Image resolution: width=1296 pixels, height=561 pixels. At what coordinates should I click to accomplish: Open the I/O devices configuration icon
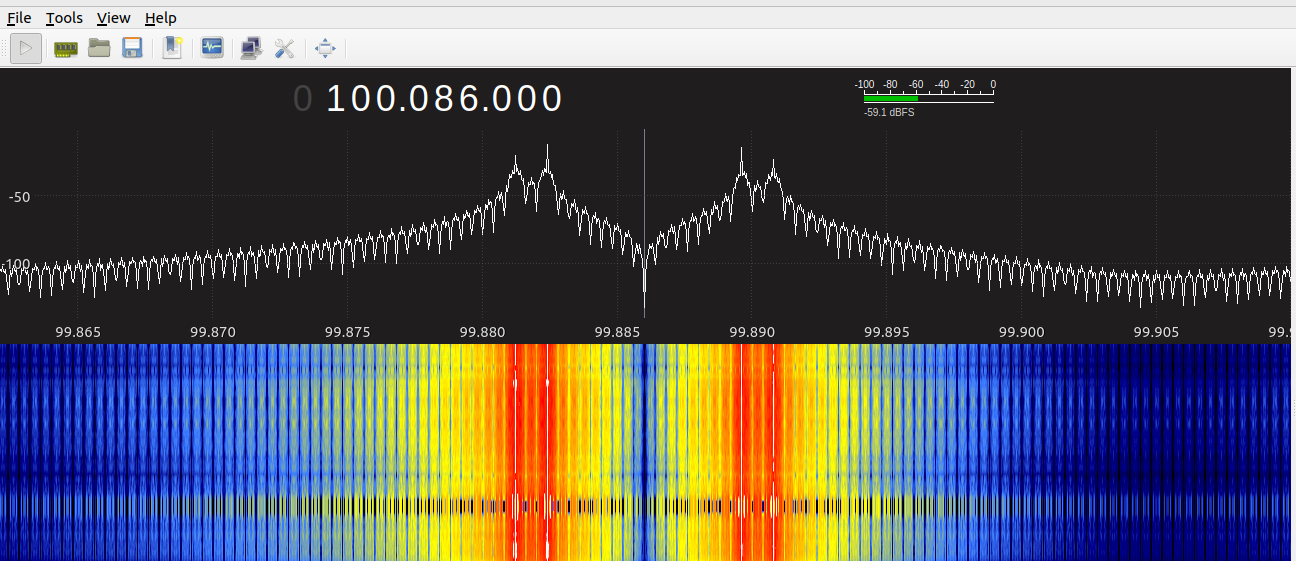pos(66,48)
